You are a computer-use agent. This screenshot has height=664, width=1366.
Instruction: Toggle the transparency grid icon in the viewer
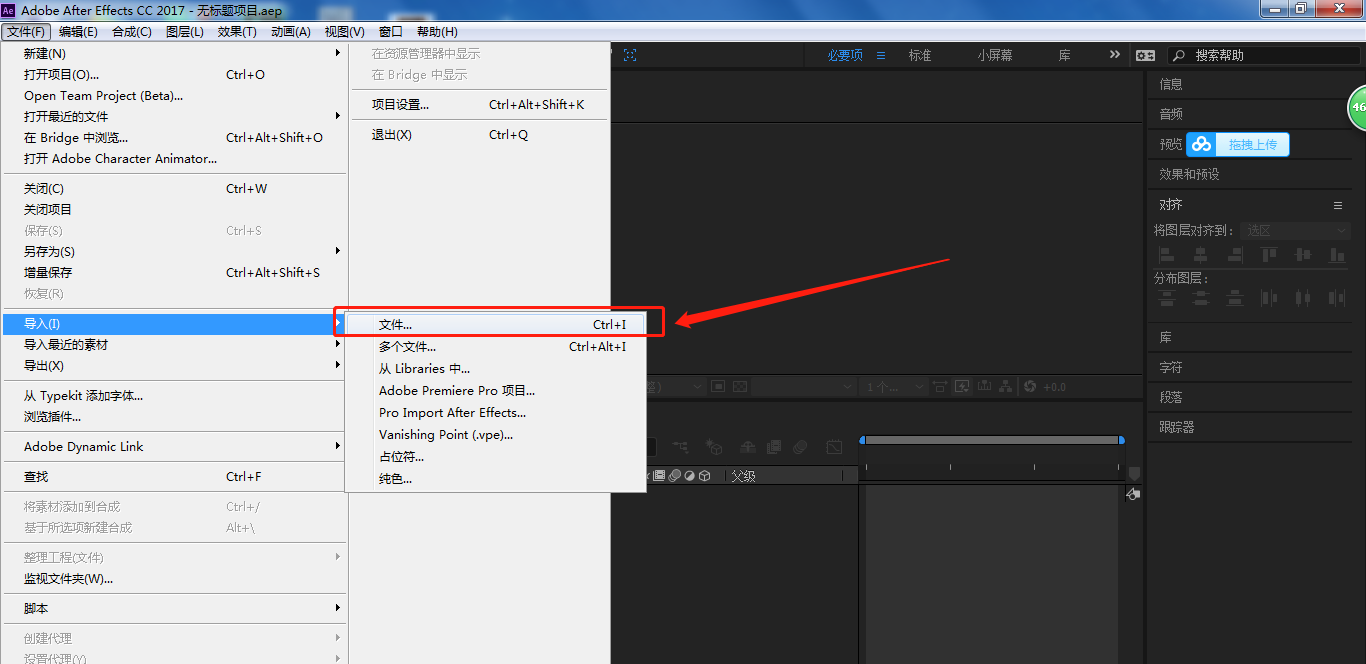tap(740, 387)
